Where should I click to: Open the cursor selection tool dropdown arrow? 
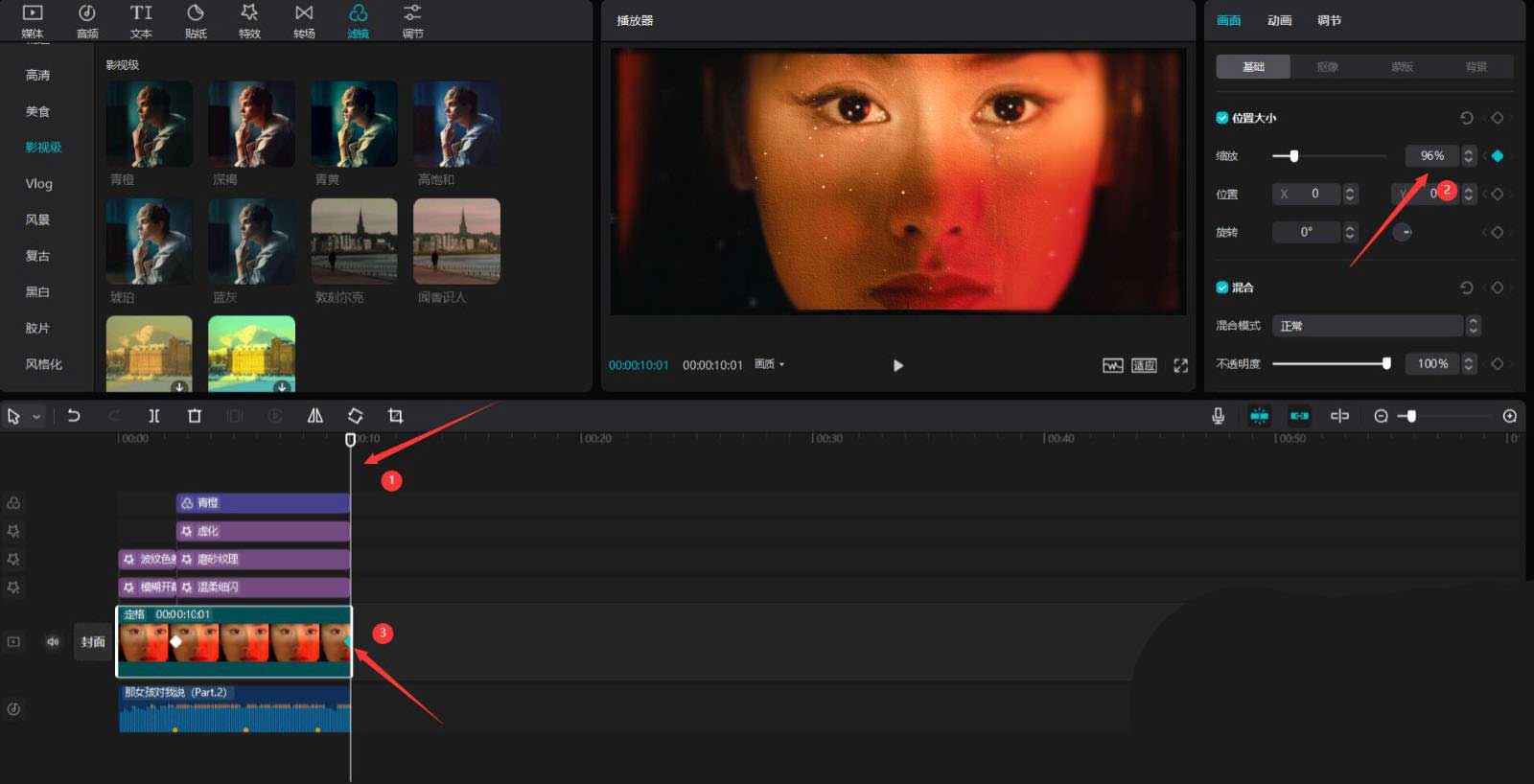click(36, 417)
